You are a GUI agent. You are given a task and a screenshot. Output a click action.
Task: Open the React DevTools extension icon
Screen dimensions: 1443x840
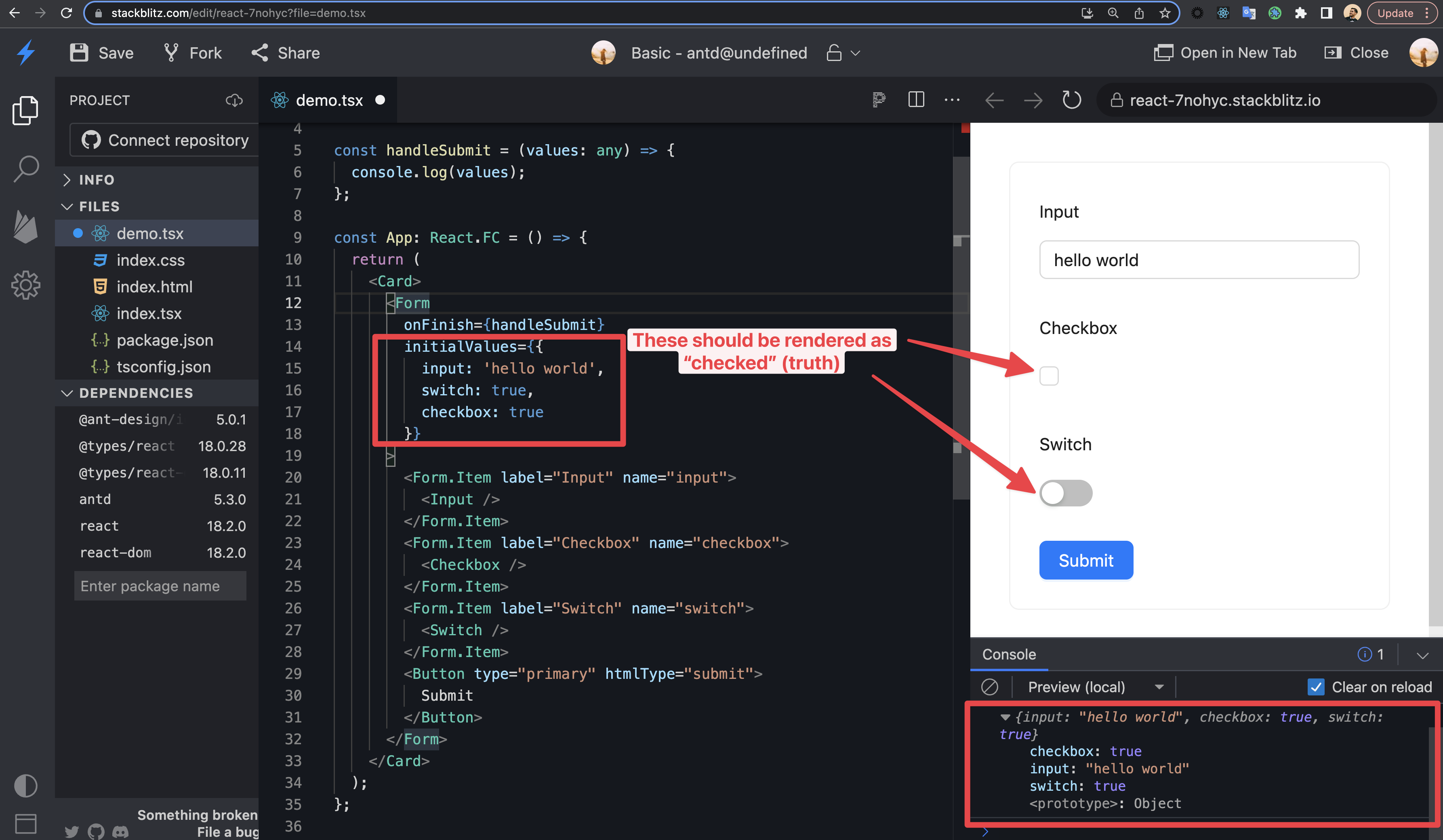1222,13
